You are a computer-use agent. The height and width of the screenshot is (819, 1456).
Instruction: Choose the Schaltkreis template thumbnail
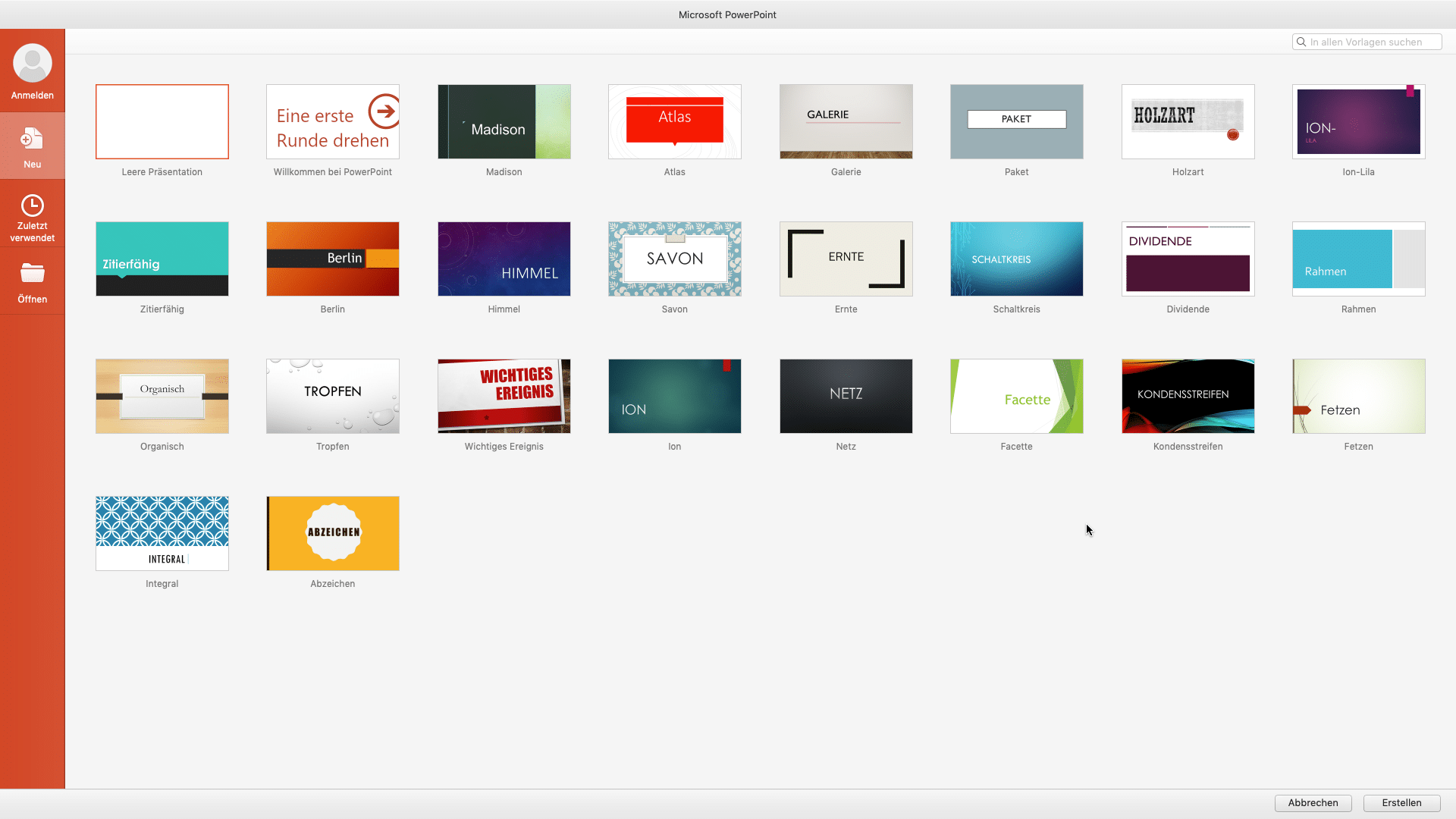[1017, 259]
